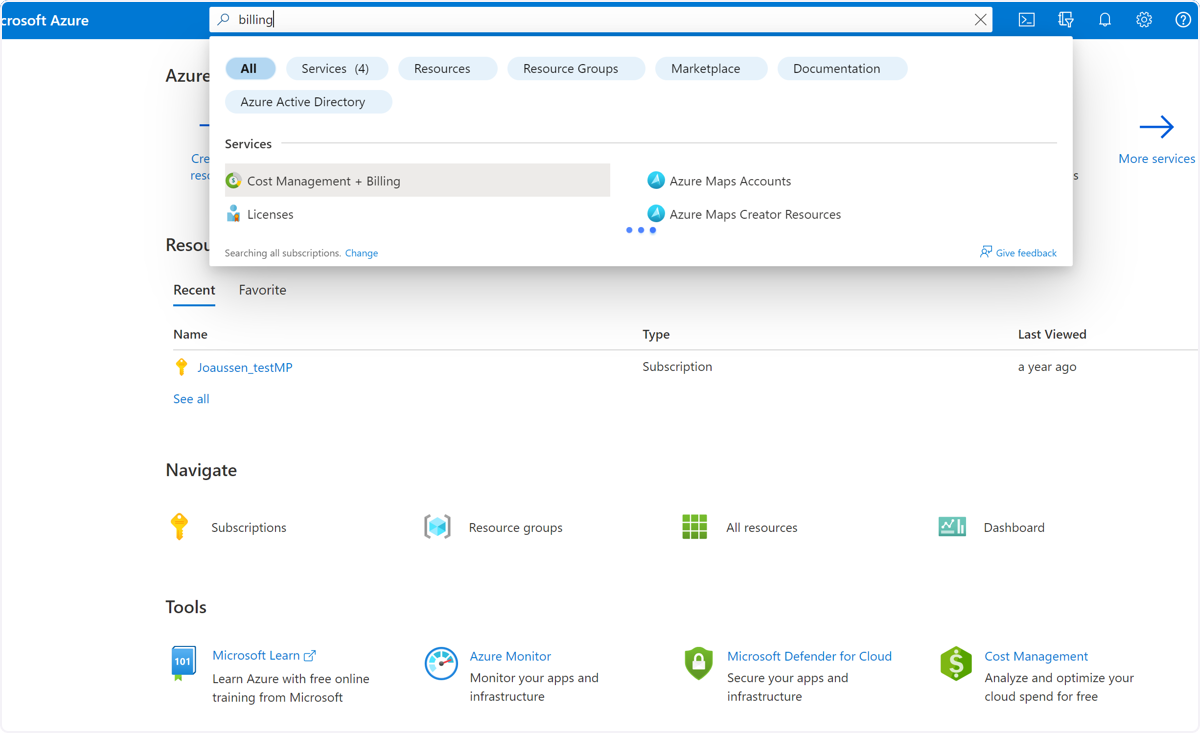
Task: Select the Services (4) filter pill
Action: tap(335, 68)
